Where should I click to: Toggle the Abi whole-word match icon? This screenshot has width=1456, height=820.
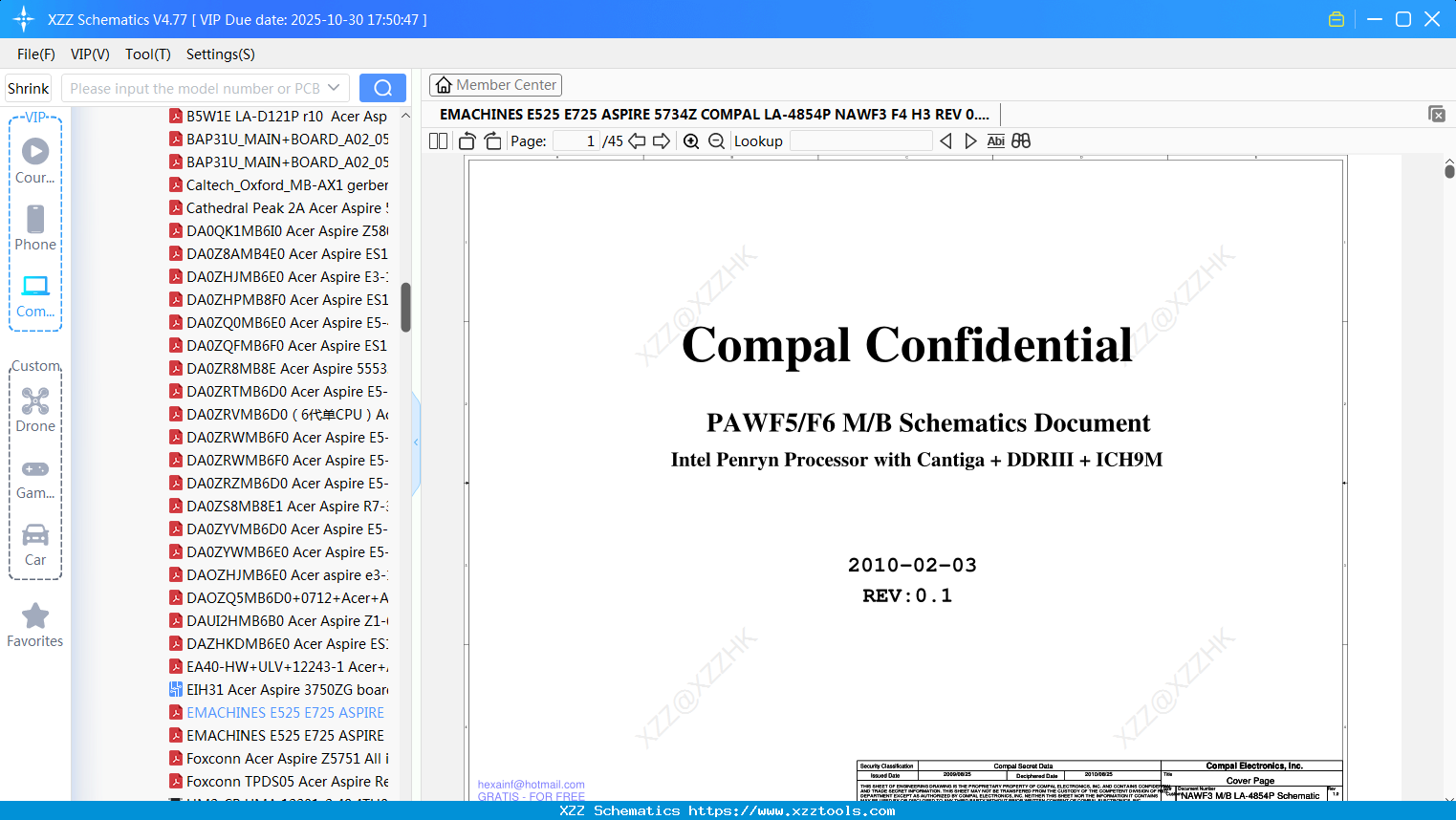click(x=996, y=141)
